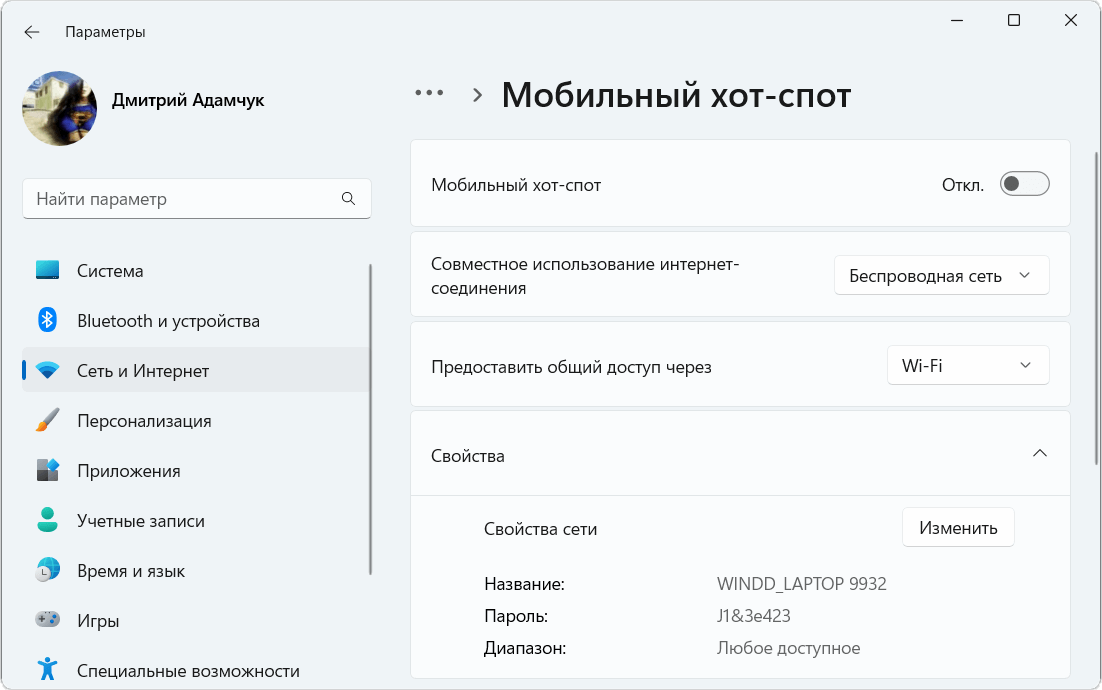Click the Специальные возможности accessibility icon
The width and height of the screenshot is (1102, 690).
tap(47, 669)
